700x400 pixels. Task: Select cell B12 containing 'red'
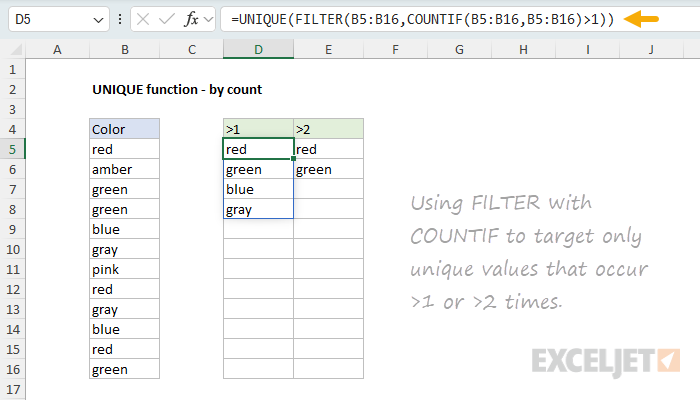(x=125, y=289)
